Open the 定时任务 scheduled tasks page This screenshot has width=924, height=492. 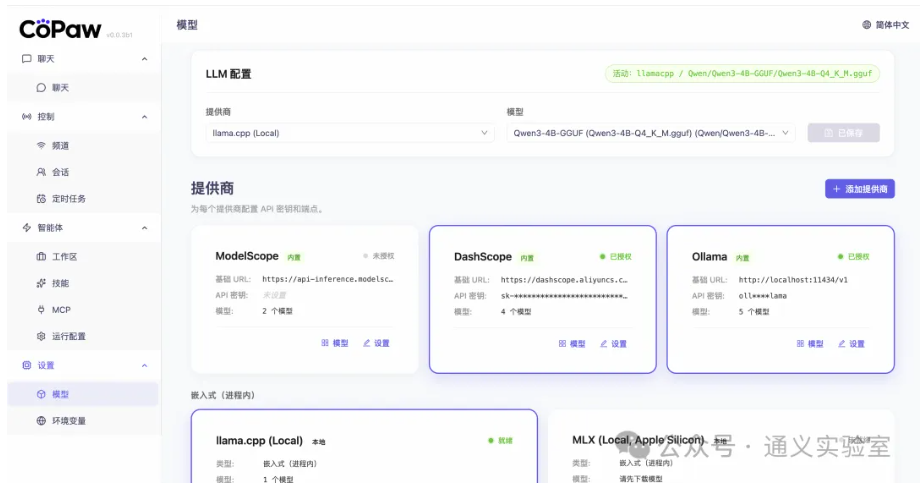(83, 199)
